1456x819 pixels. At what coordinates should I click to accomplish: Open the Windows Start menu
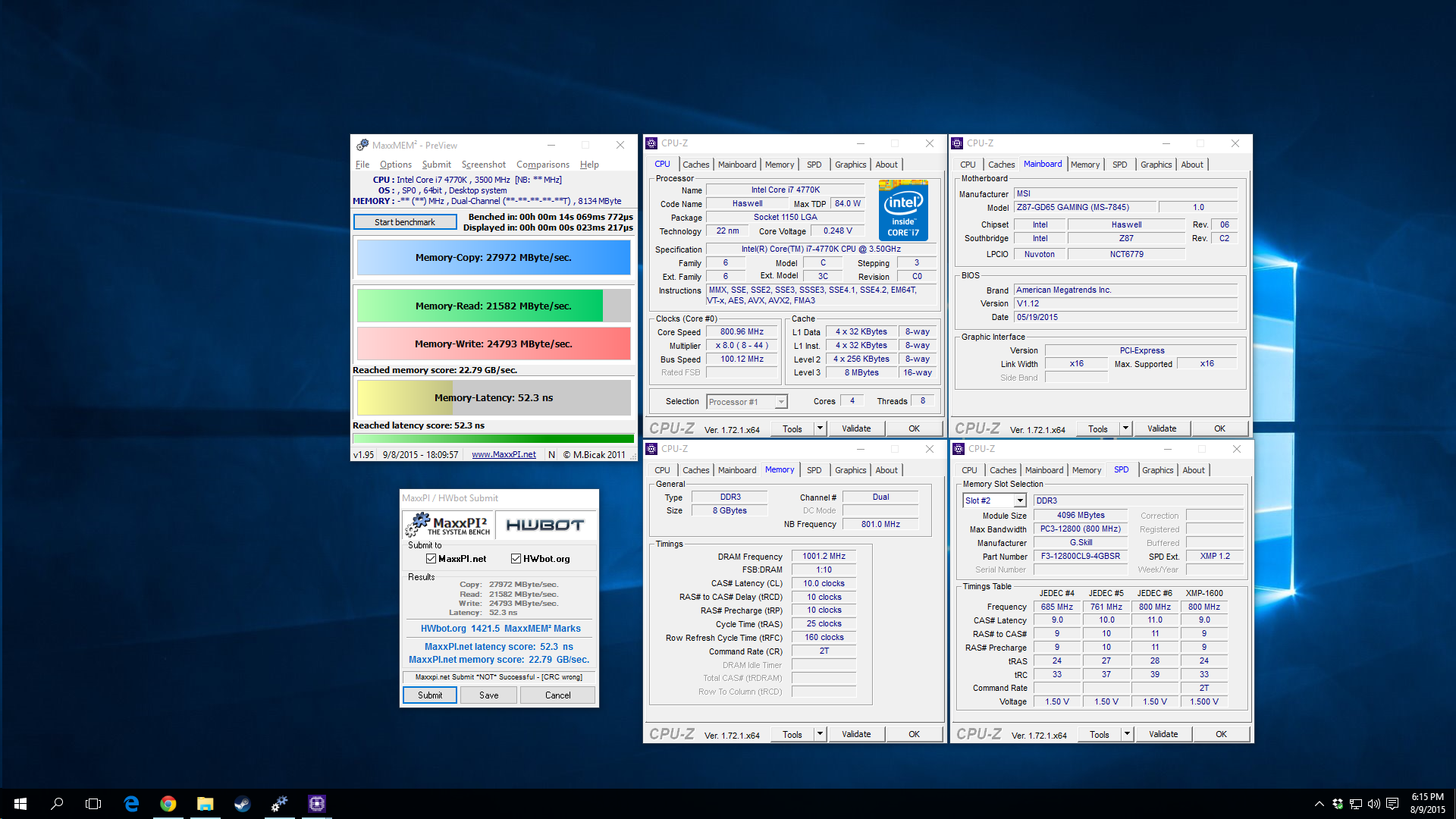(20, 804)
